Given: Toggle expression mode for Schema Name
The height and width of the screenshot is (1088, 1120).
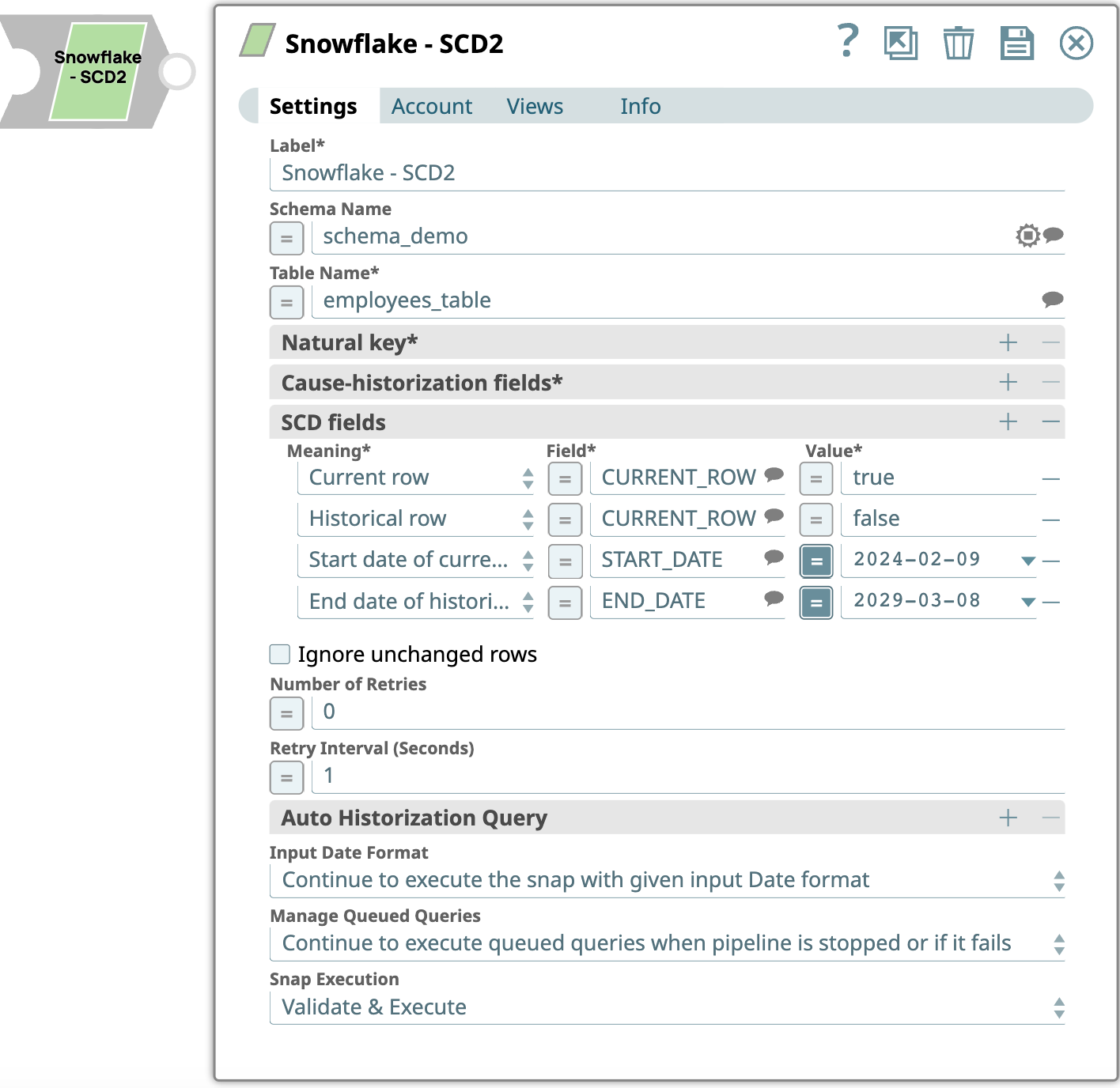Looking at the screenshot, I should coord(286,238).
